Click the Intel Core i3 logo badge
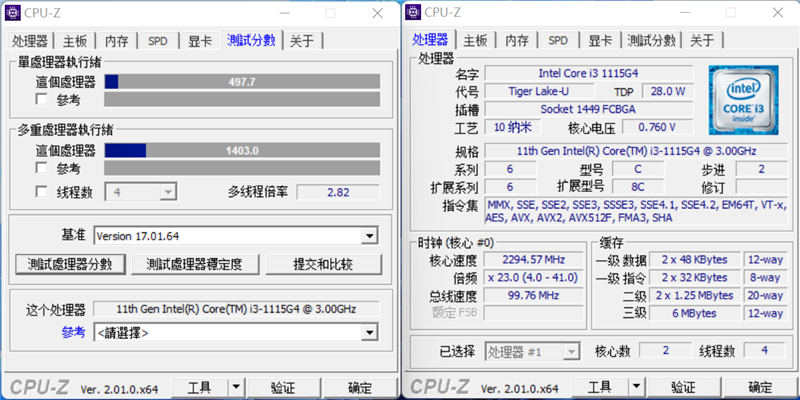The image size is (800, 400). 743,100
